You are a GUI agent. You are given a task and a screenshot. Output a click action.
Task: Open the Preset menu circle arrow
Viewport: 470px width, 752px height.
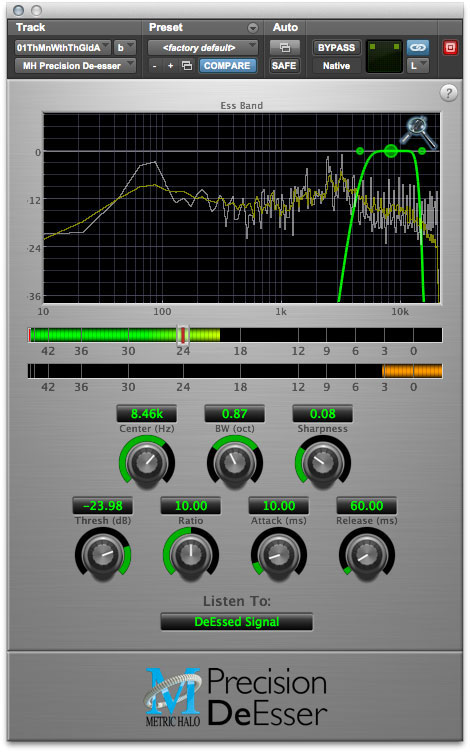(253, 28)
